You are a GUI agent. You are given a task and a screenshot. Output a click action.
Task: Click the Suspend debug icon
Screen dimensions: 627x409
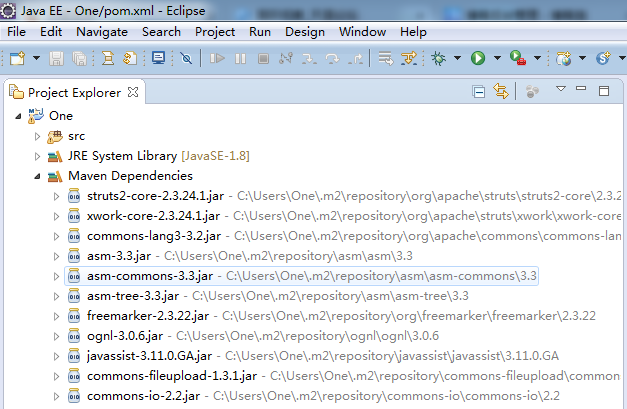(x=240, y=59)
